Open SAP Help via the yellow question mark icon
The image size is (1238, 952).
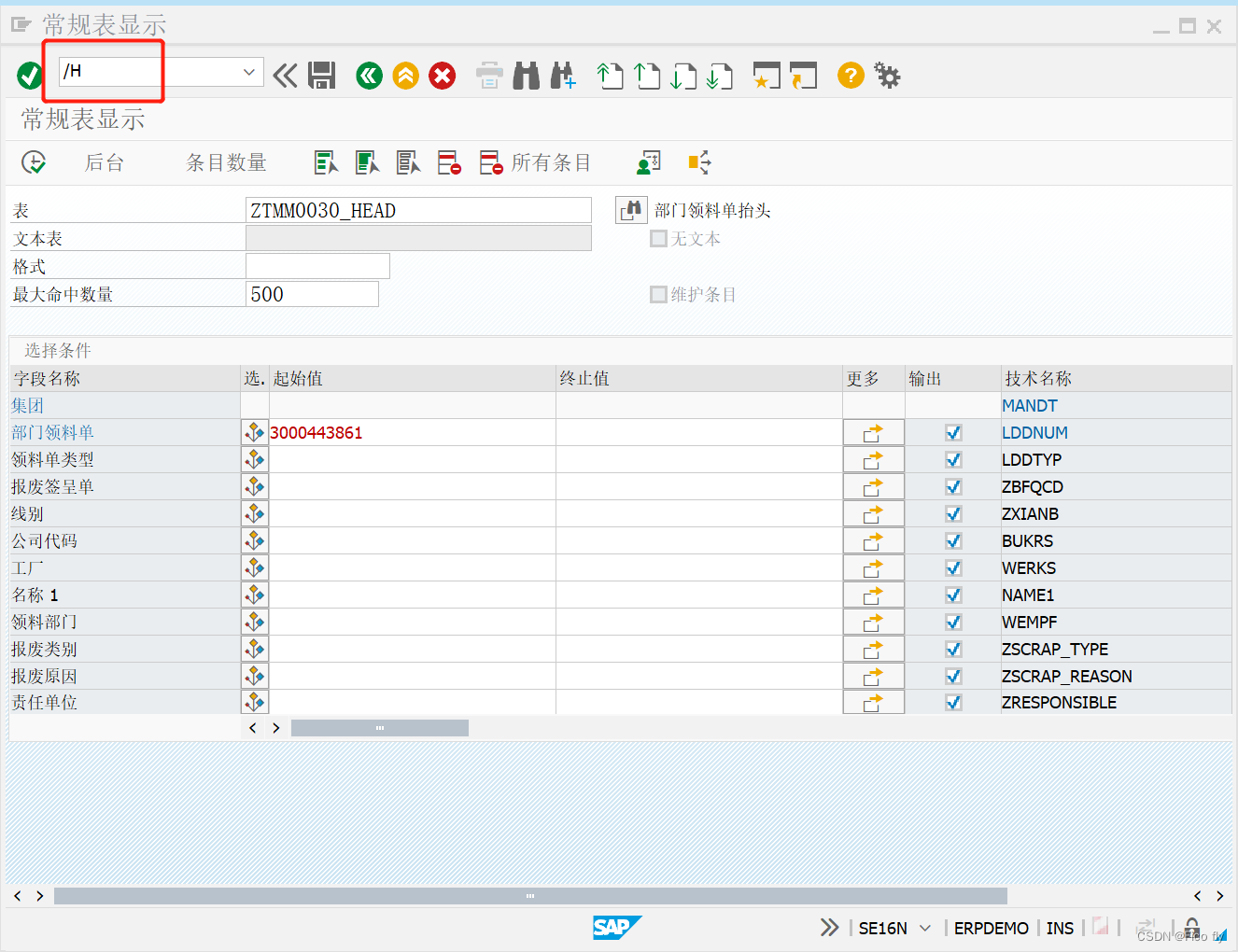coord(850,76)
